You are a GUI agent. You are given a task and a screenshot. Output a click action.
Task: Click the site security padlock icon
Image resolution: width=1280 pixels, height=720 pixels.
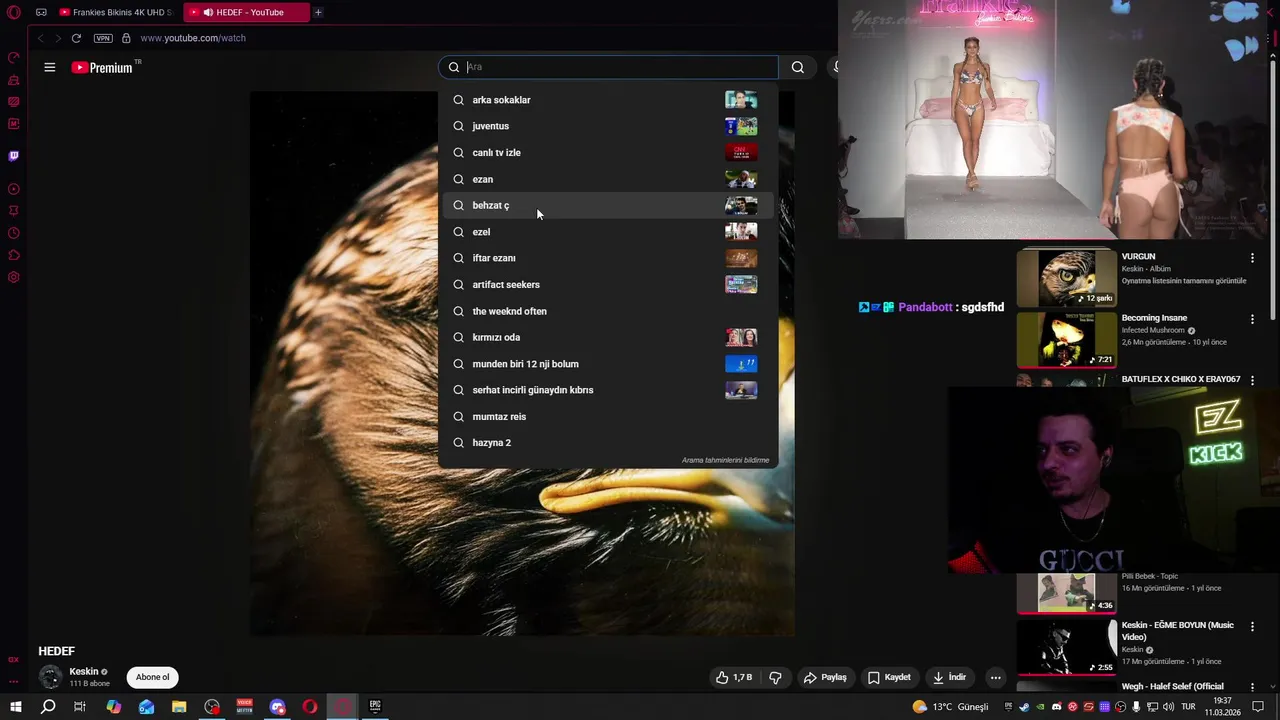[126, 38]
